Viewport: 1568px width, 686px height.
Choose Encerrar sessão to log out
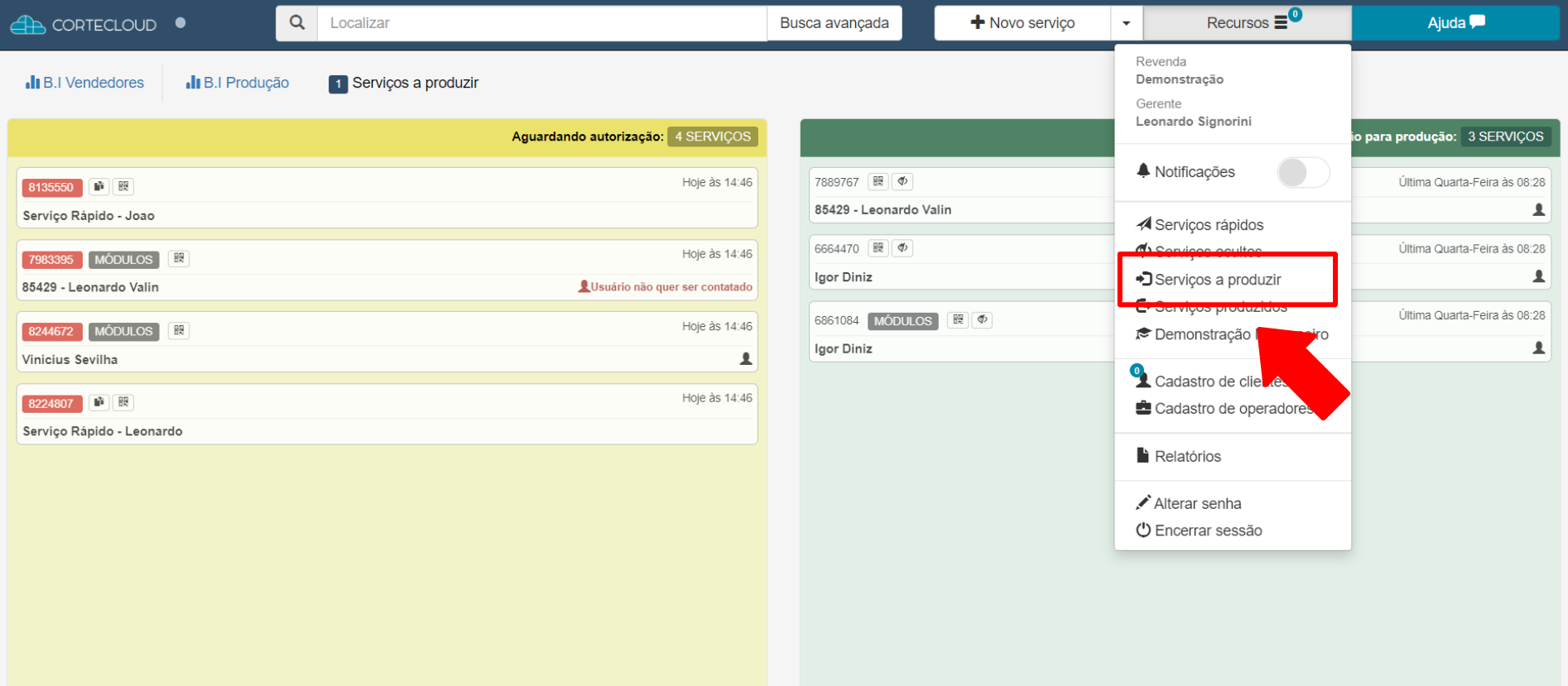pyautogui.click(x=1199, y=531)
